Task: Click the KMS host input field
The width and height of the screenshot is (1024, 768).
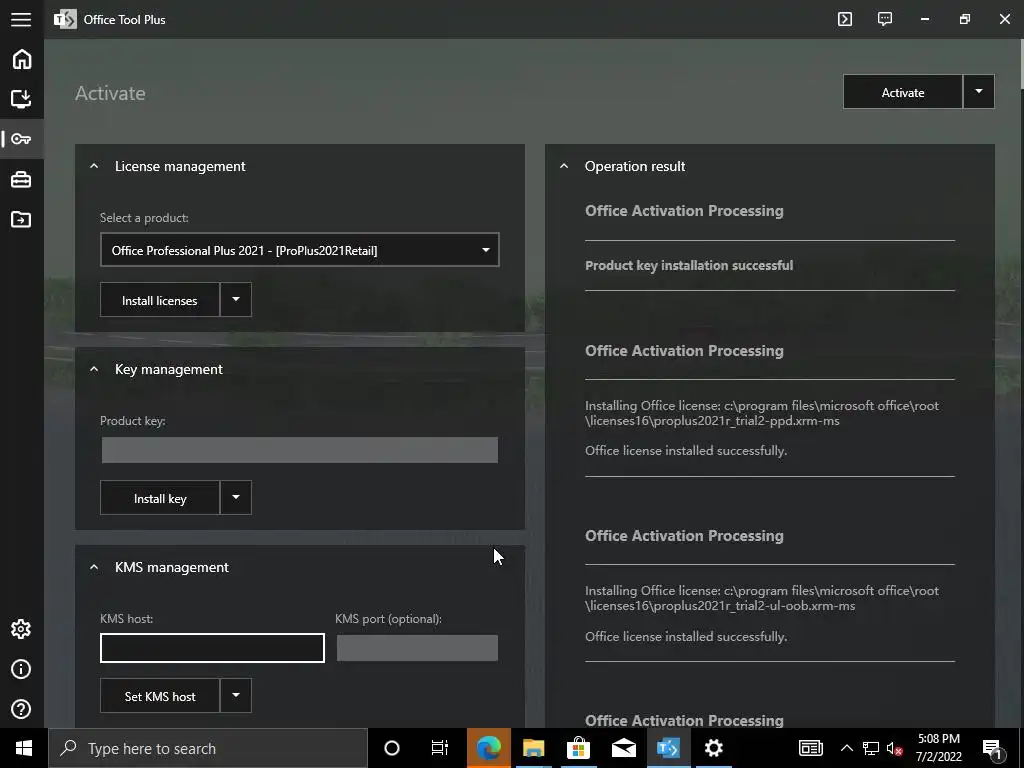Action: (x=212, y=648)
